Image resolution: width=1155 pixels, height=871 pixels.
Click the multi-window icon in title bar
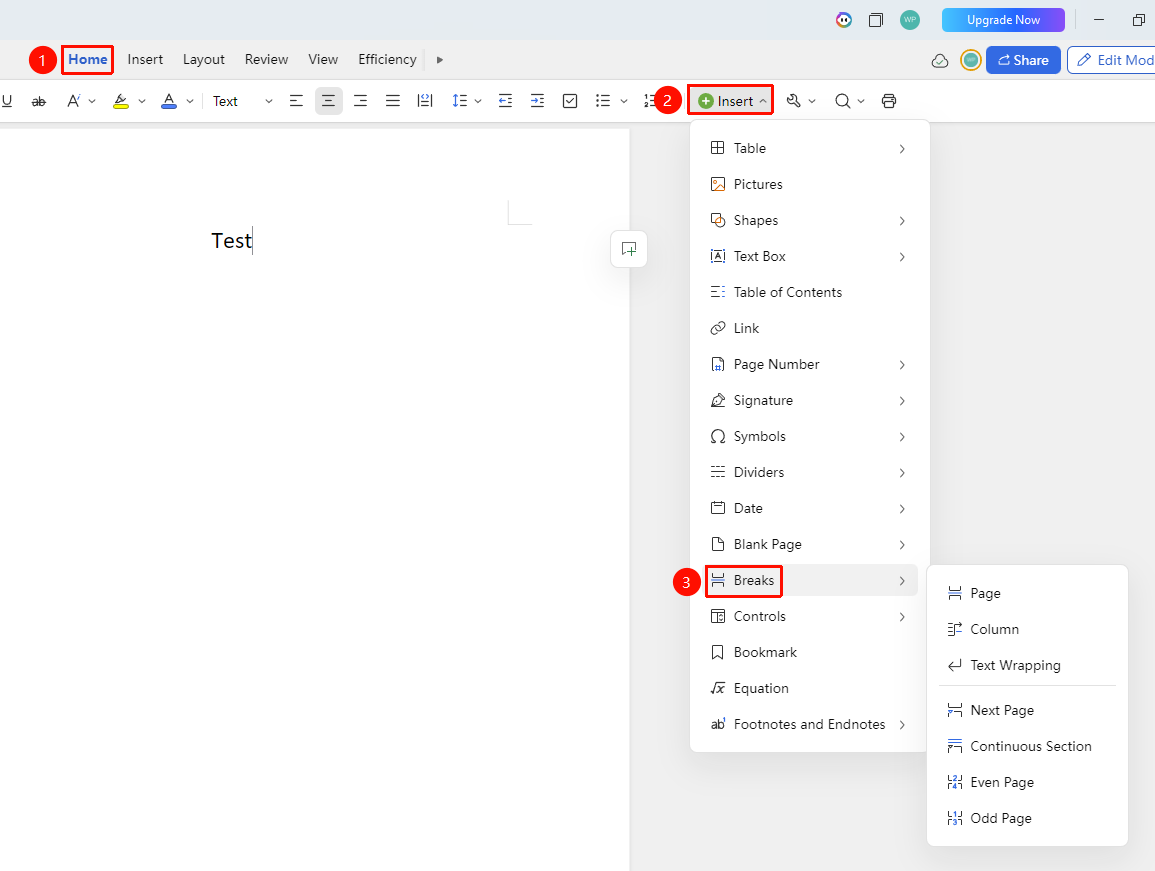tap(876, 20)
